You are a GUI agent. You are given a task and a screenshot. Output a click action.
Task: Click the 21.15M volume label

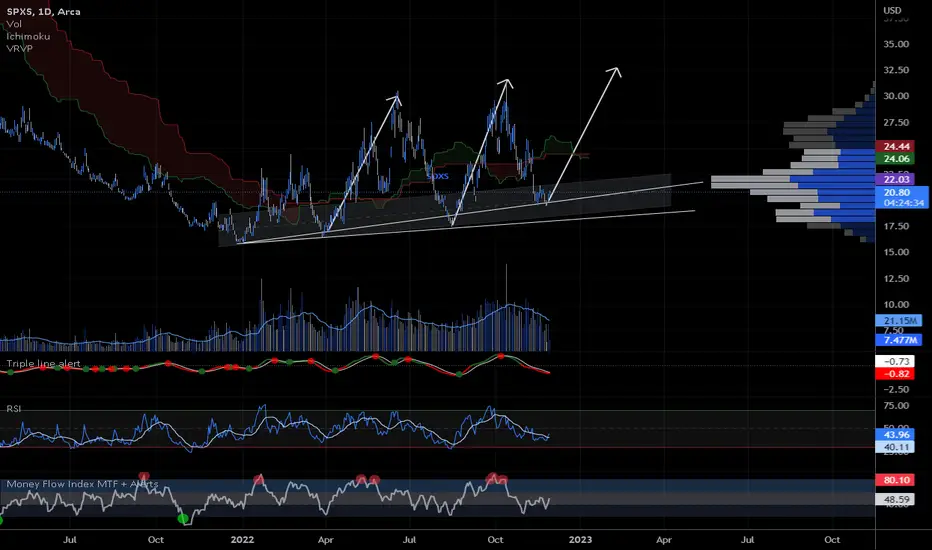click(899, 320)
